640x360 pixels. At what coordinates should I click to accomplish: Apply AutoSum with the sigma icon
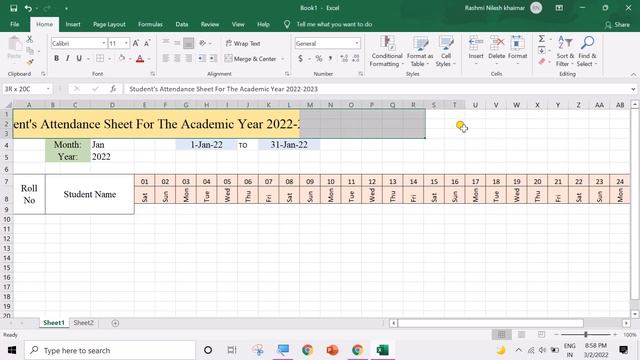pyautogui.click(x=542, y=39)
